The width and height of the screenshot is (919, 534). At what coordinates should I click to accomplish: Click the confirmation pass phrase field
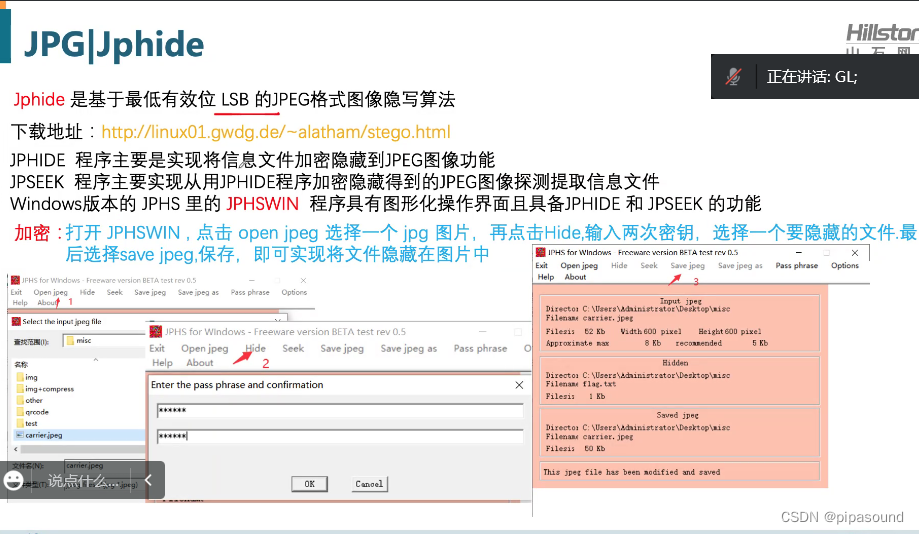pos(340,436)
